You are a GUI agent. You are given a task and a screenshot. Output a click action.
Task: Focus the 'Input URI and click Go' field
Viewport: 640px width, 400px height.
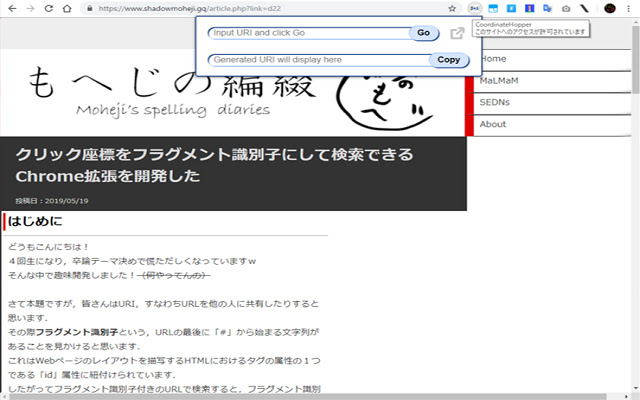(x=309, y=33)
